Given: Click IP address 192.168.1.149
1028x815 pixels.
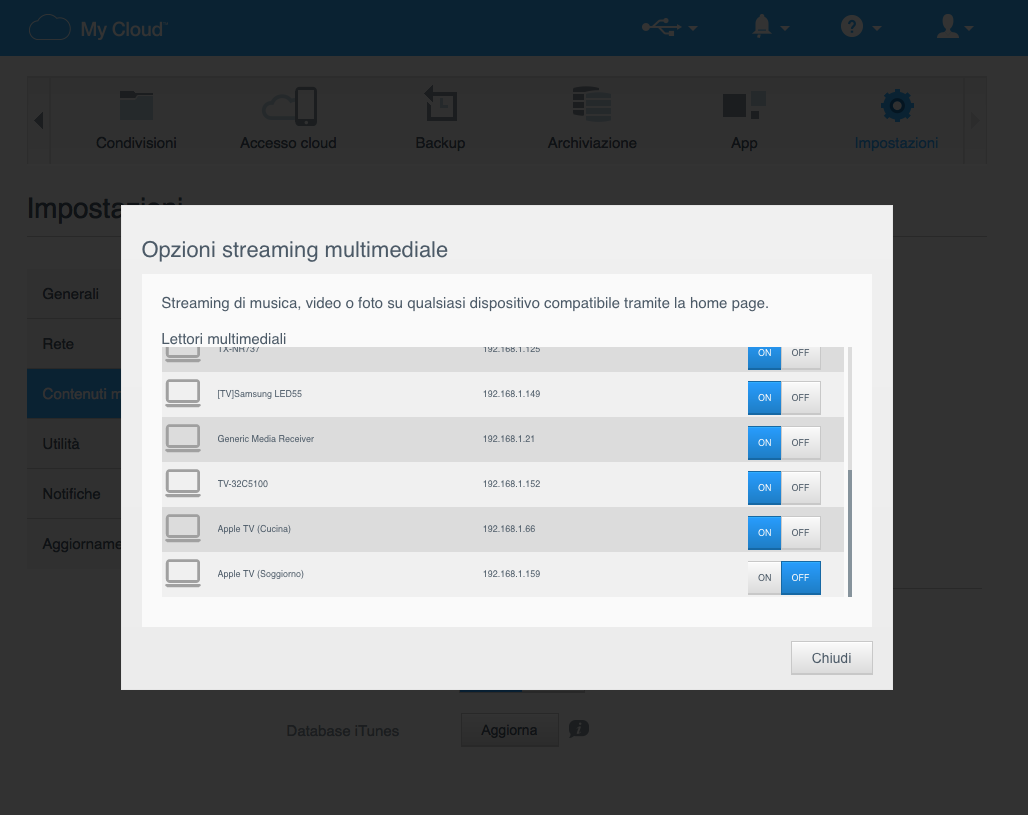Looking at the screenshot, I should 511,394.
